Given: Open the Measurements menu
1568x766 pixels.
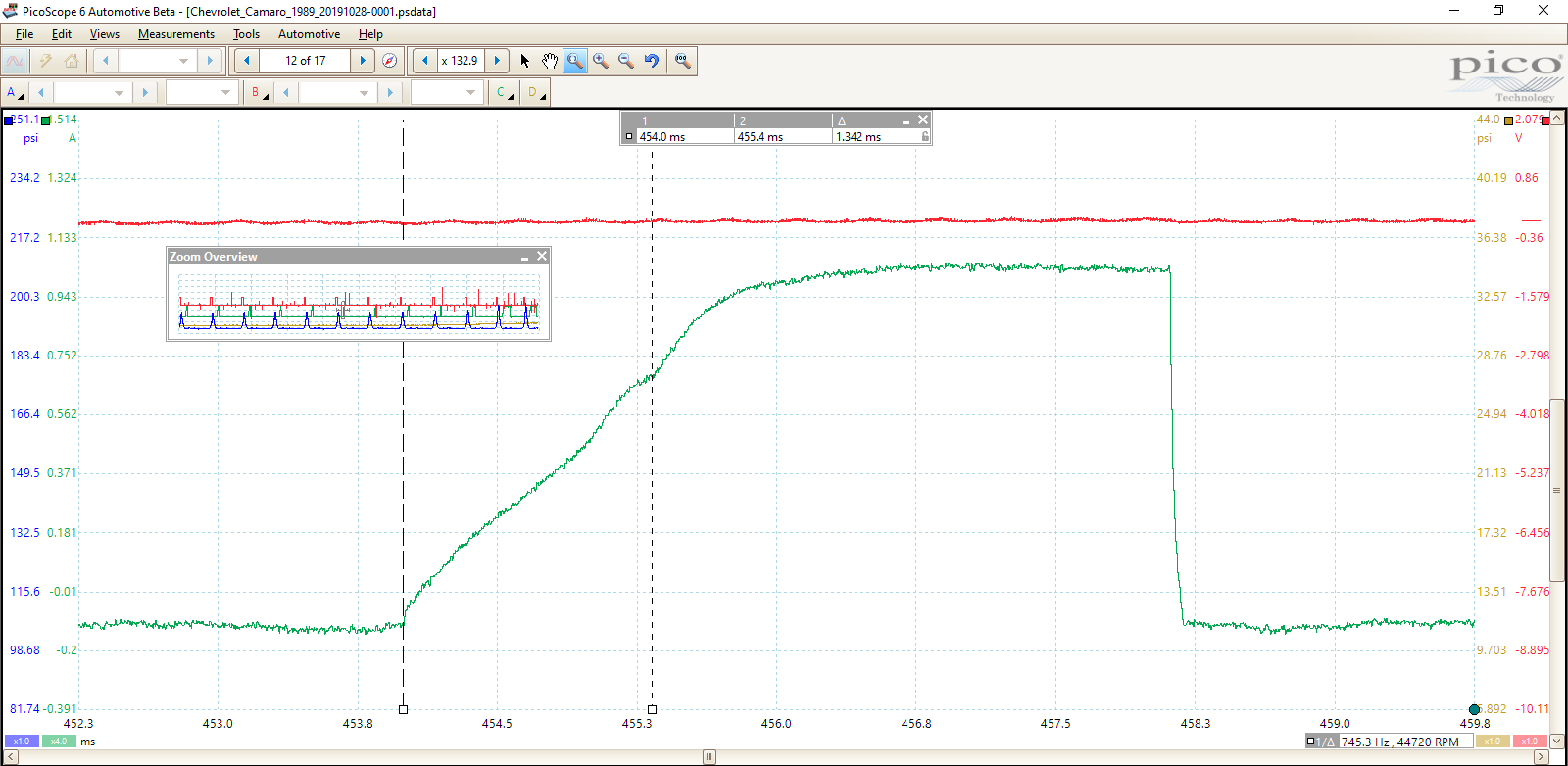Looking at the screenshot, I should (x=175, y=34).
